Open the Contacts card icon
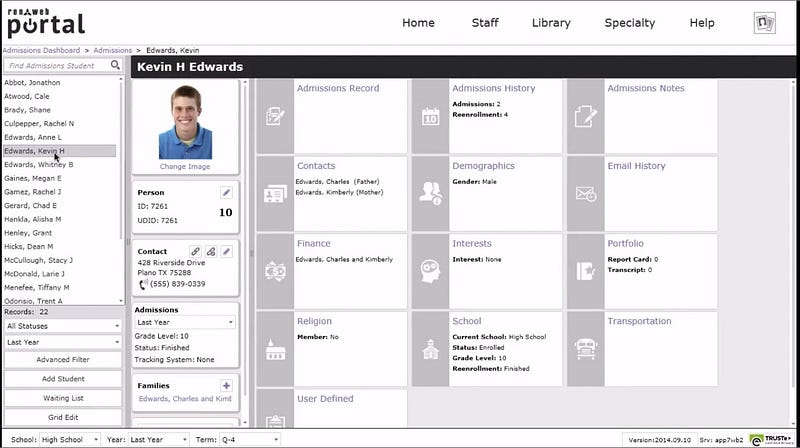 click(275, 194)
